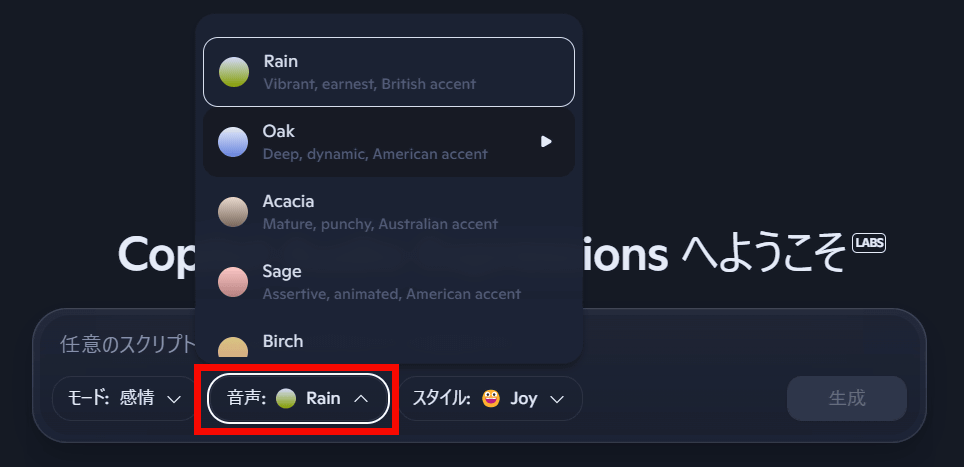
Task: Expand the スタイル: Joy dropdown
Action: coord(490,399)
